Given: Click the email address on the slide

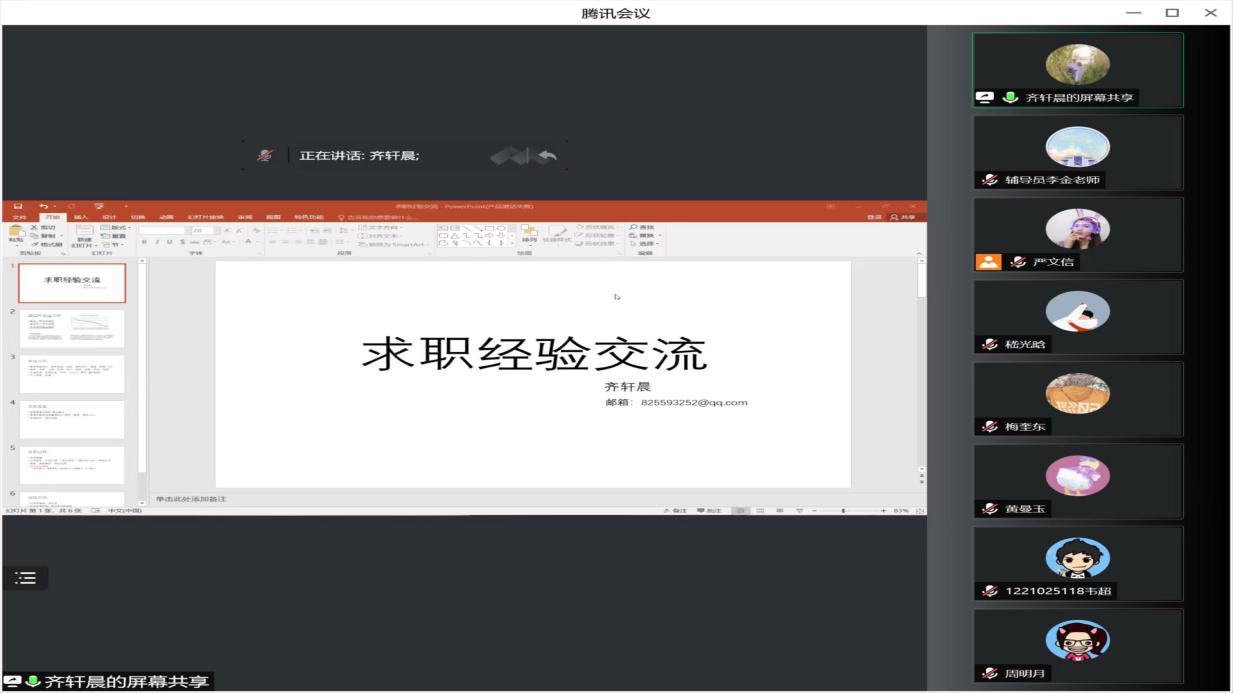Looking at the screenshot, I should (693, 403).
